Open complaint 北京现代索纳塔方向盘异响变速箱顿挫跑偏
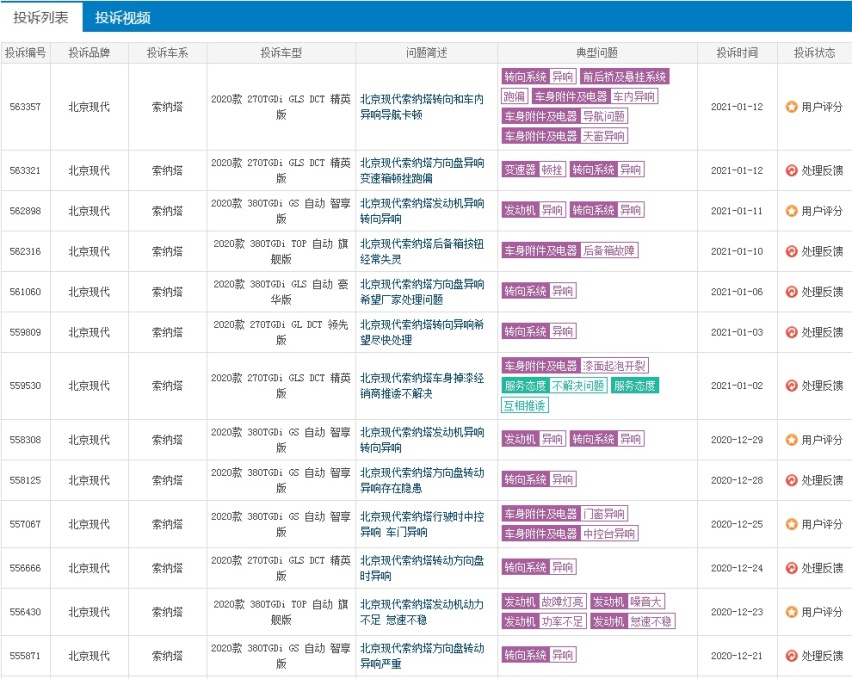This screenshot has width=852, height=679. 422,171
